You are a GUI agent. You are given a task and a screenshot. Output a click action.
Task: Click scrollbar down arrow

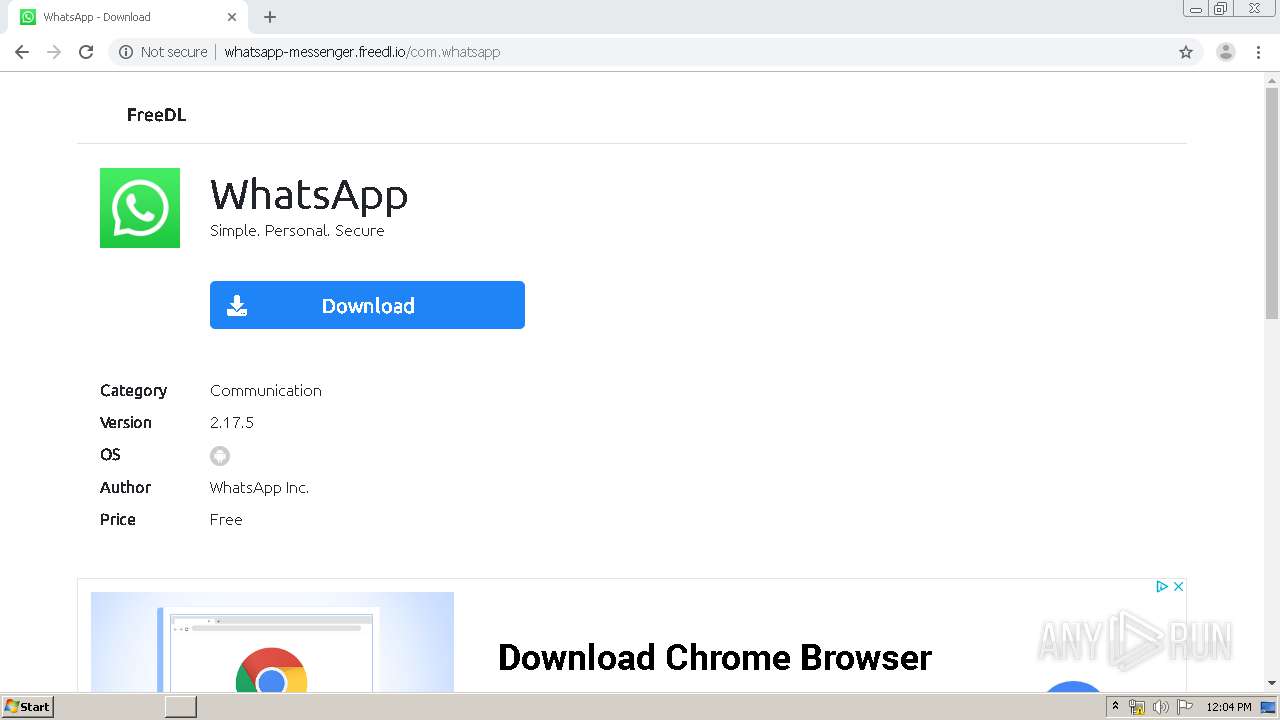pos(1272,684)
